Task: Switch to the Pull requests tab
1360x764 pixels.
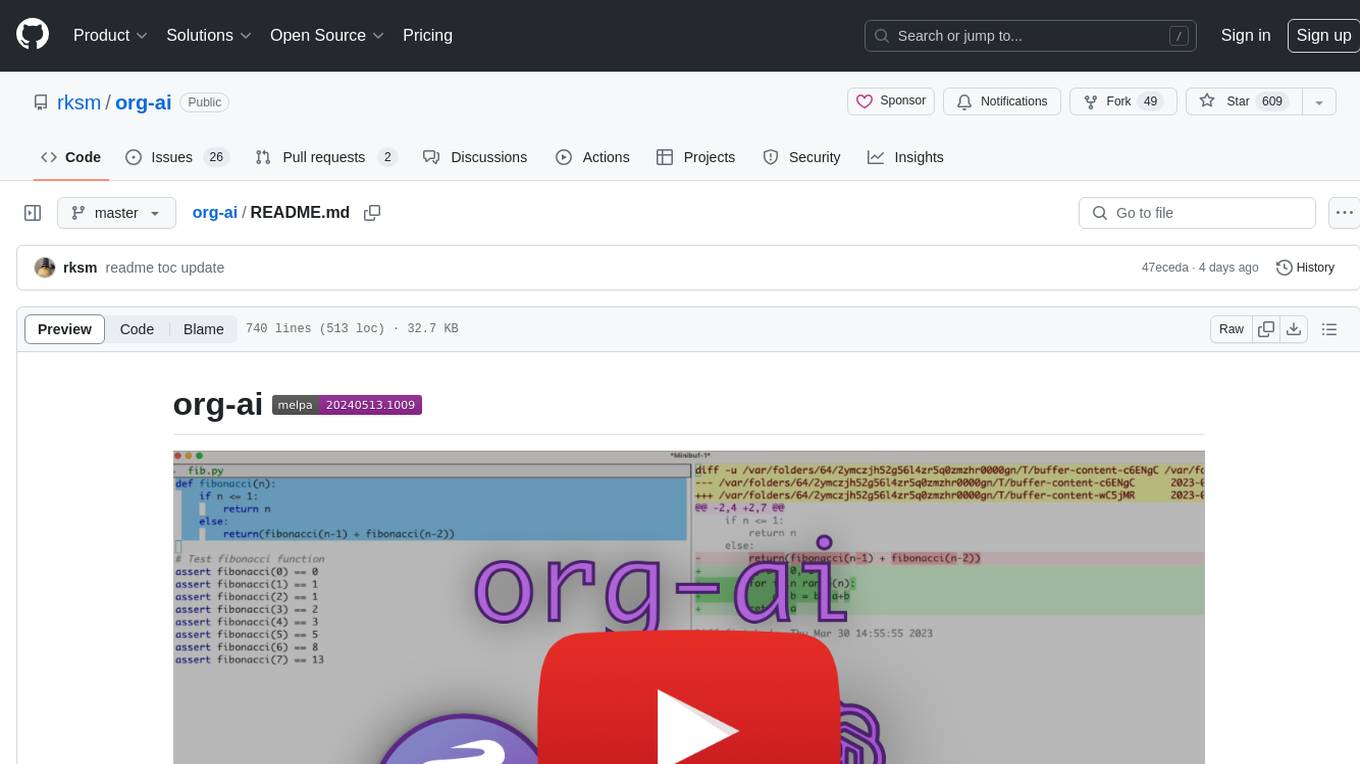Action: click(x=326, y=157)
